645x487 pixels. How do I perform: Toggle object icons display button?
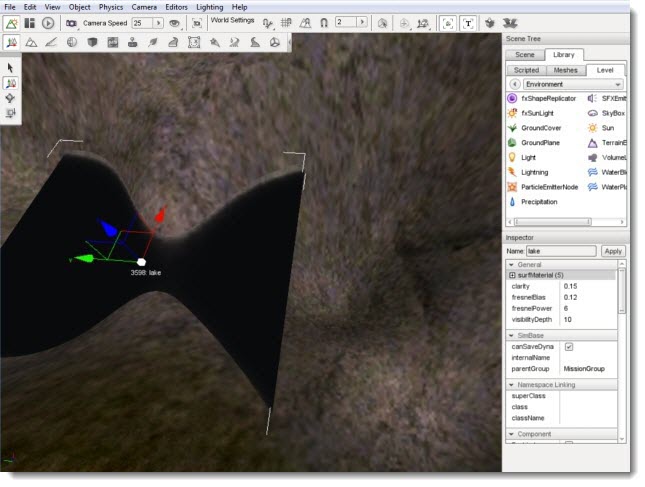(x=448, y=23)
